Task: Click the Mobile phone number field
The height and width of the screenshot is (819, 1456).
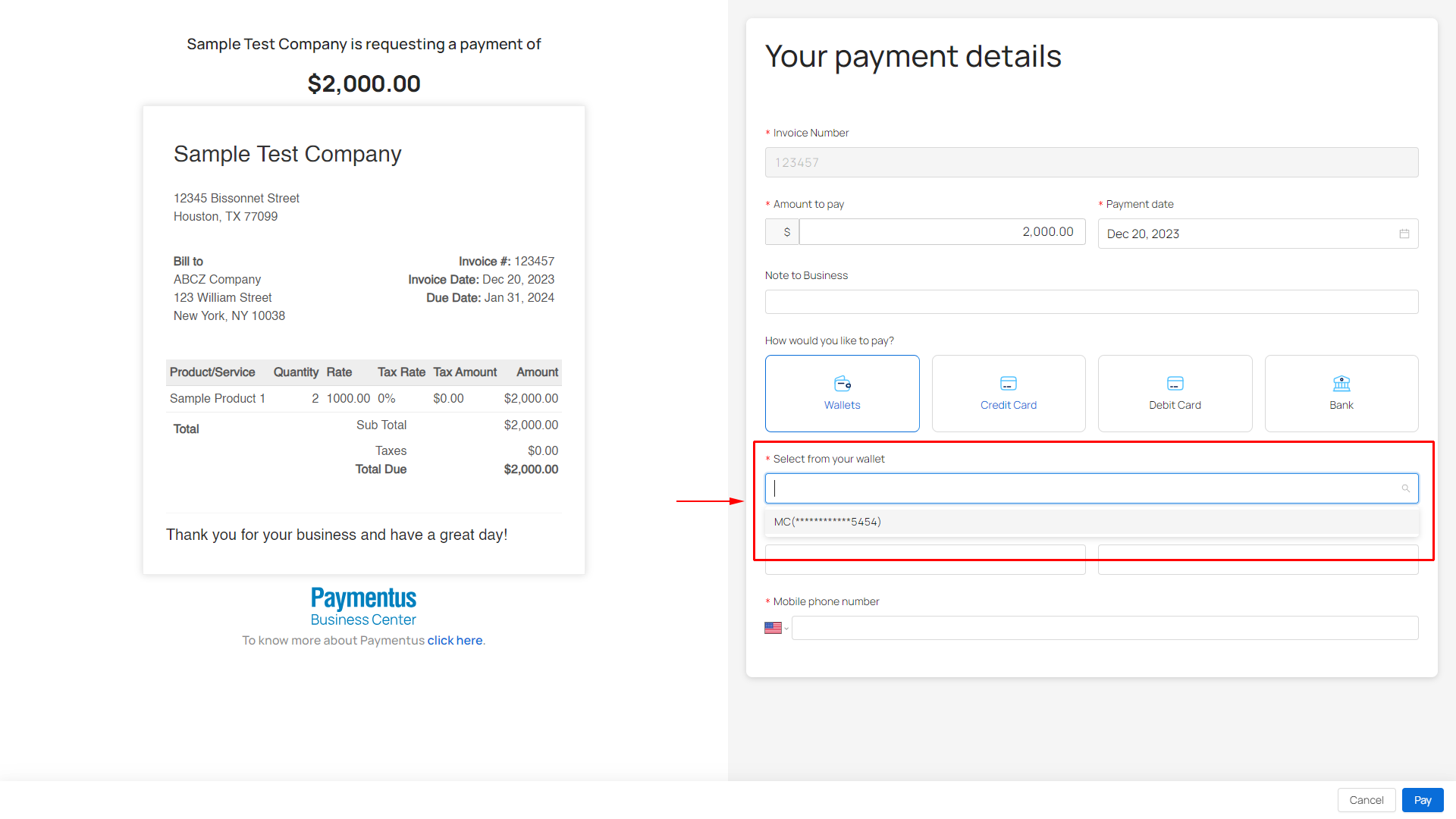Action: [x=1104, y=628]
